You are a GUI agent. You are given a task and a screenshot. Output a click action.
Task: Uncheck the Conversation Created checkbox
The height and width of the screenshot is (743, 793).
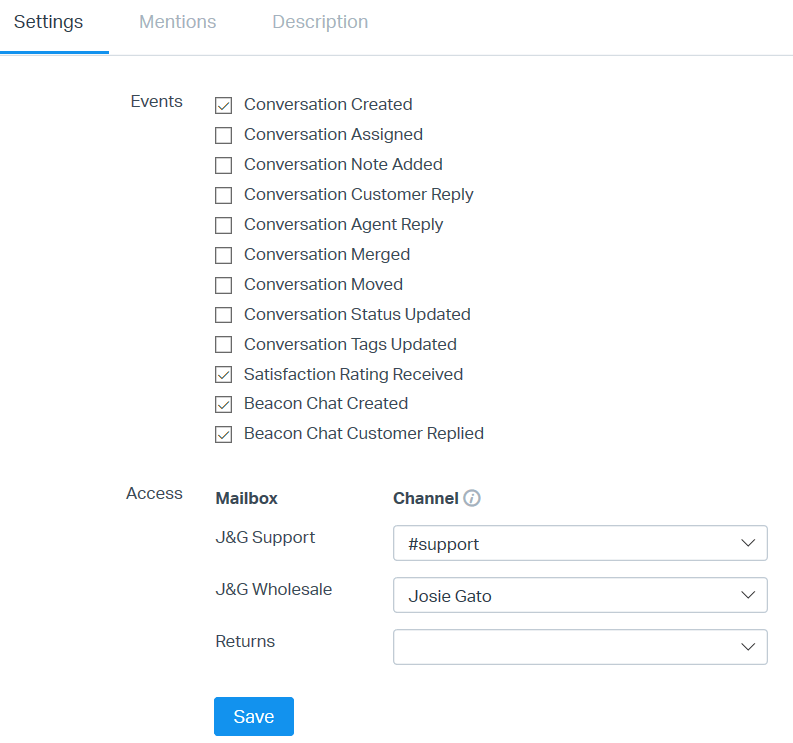[x=224, y=105]
